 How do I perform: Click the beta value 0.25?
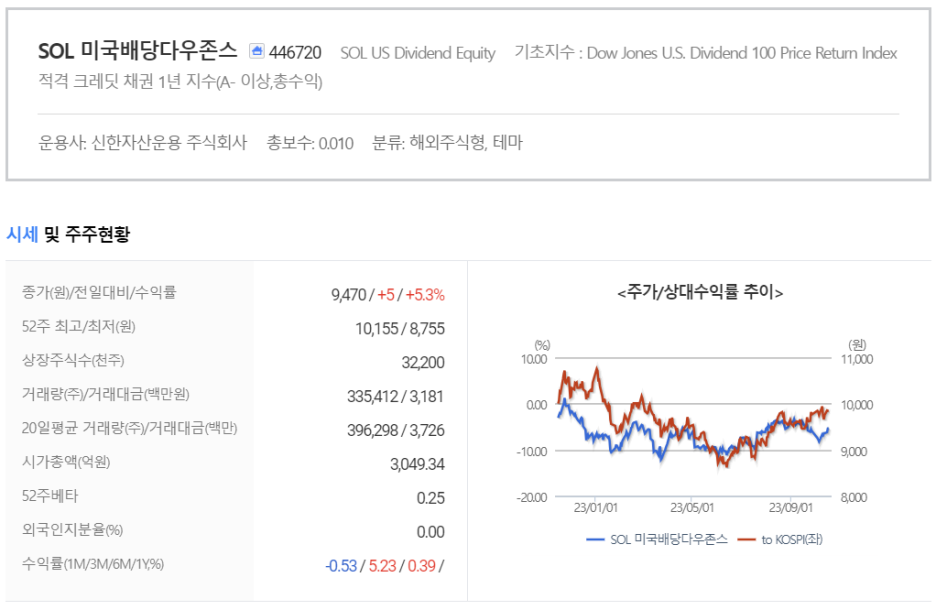pos(431,498)
